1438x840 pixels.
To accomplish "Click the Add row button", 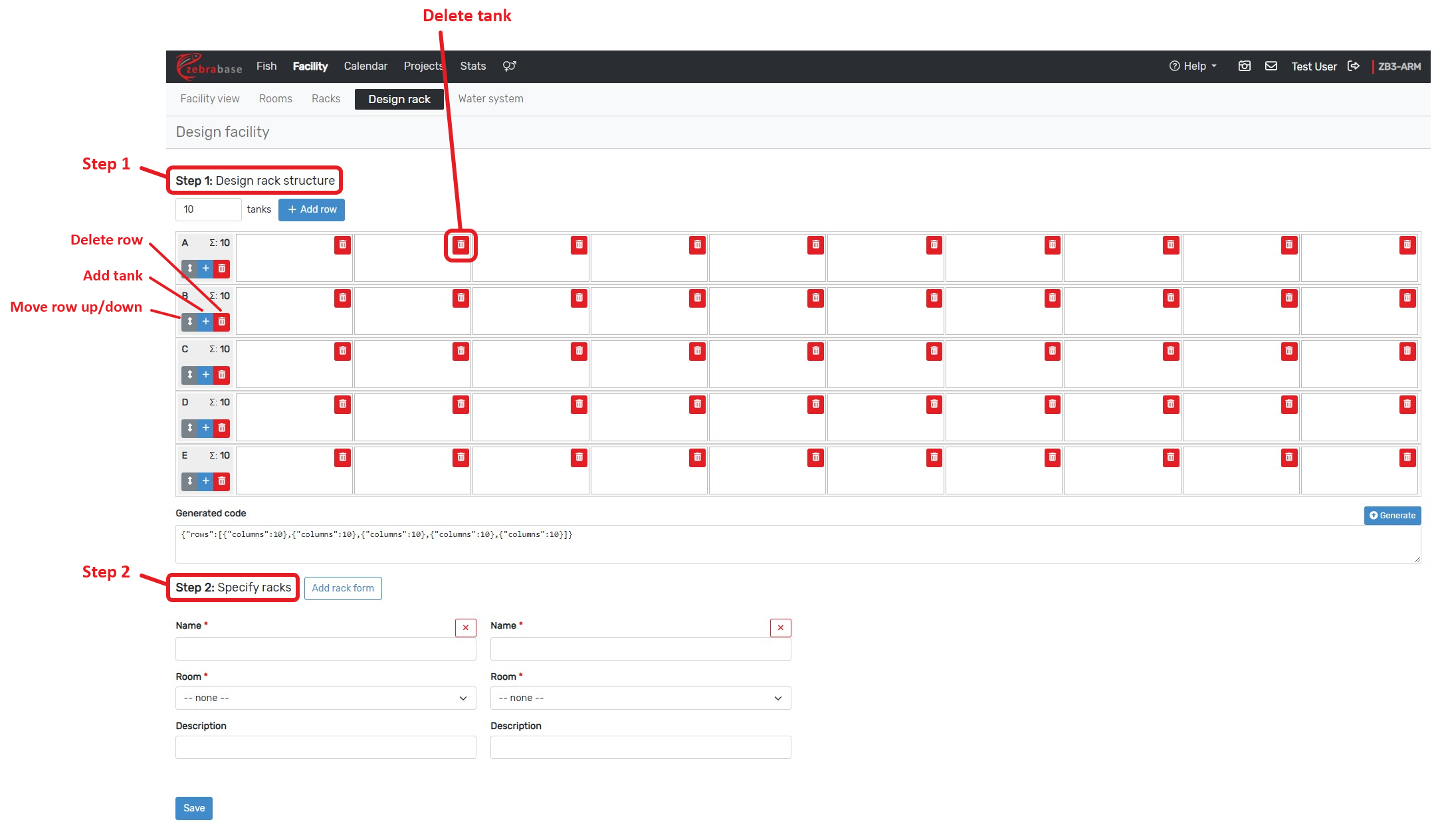I will pyautogui.click(x=312, y=209).
